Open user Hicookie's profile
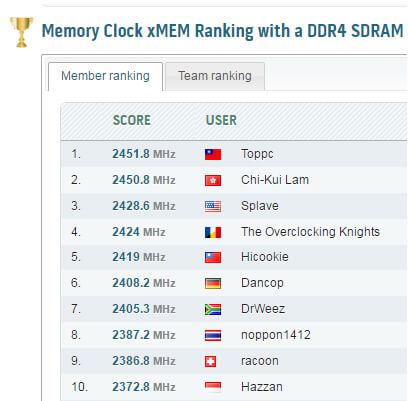Image resolution: width=408 pixels, height=401 pixels. pyautogui.click(x=265, y=257)
